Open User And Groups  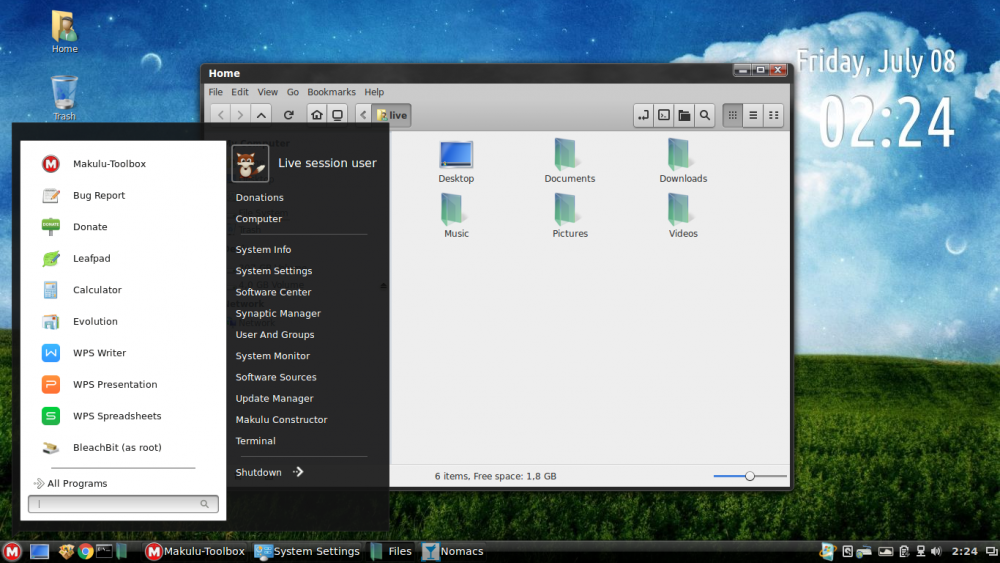click(x=275, y=335)
